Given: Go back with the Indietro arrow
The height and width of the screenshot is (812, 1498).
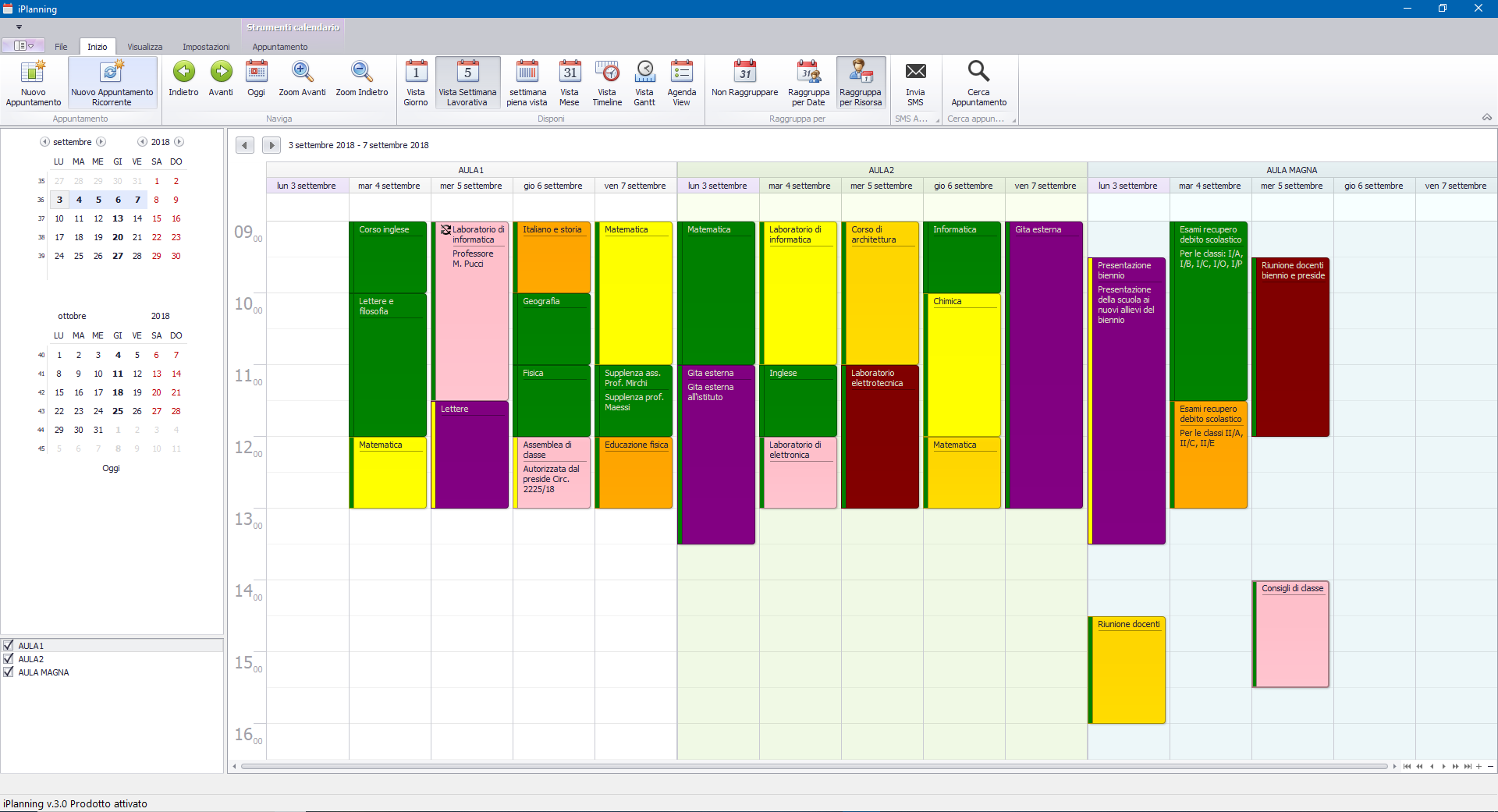Looking at the screenshot, I should pos(183,78).
